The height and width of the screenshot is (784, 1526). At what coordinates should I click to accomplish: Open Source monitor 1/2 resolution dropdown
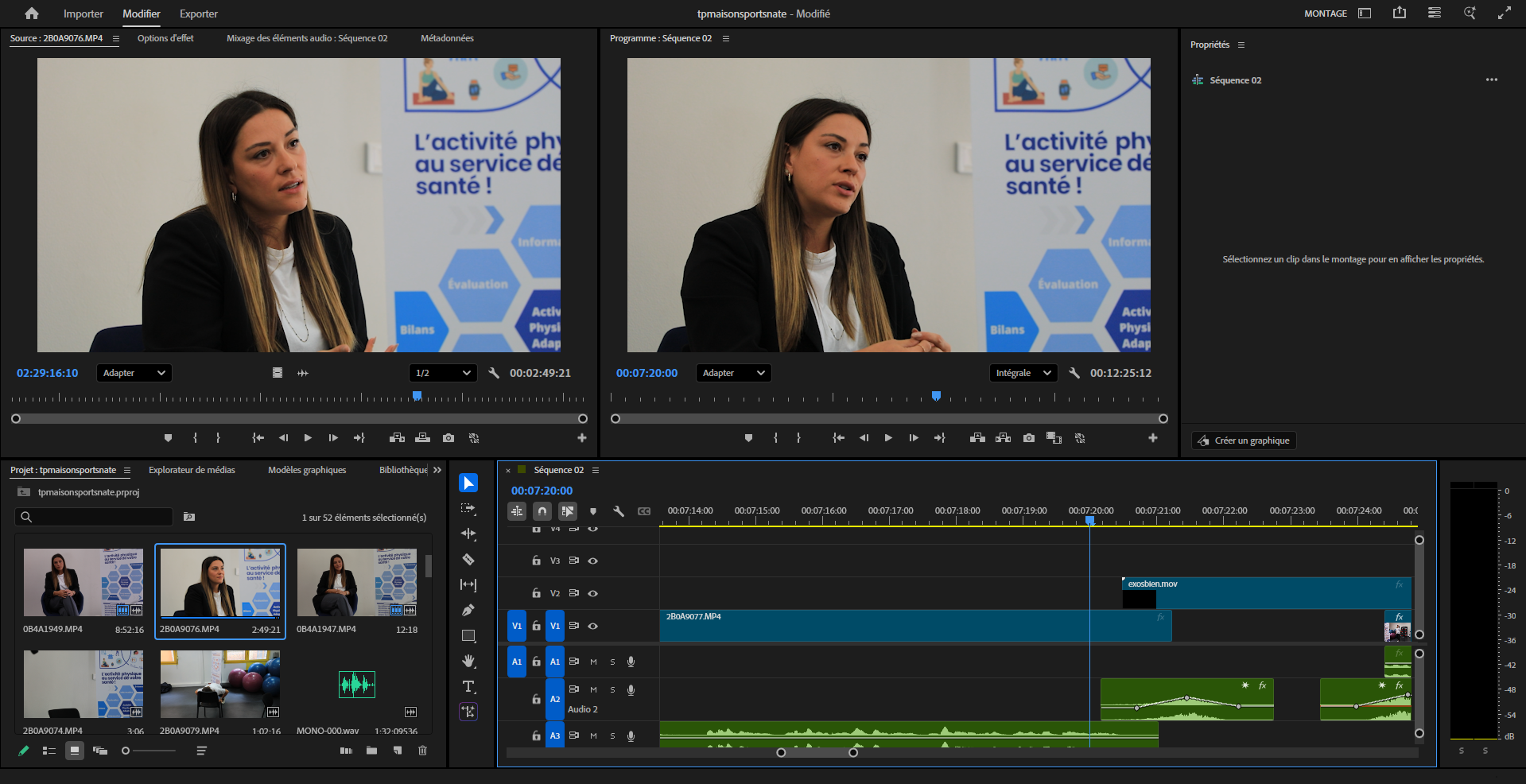pyautogui.click(x=443, y=373)
